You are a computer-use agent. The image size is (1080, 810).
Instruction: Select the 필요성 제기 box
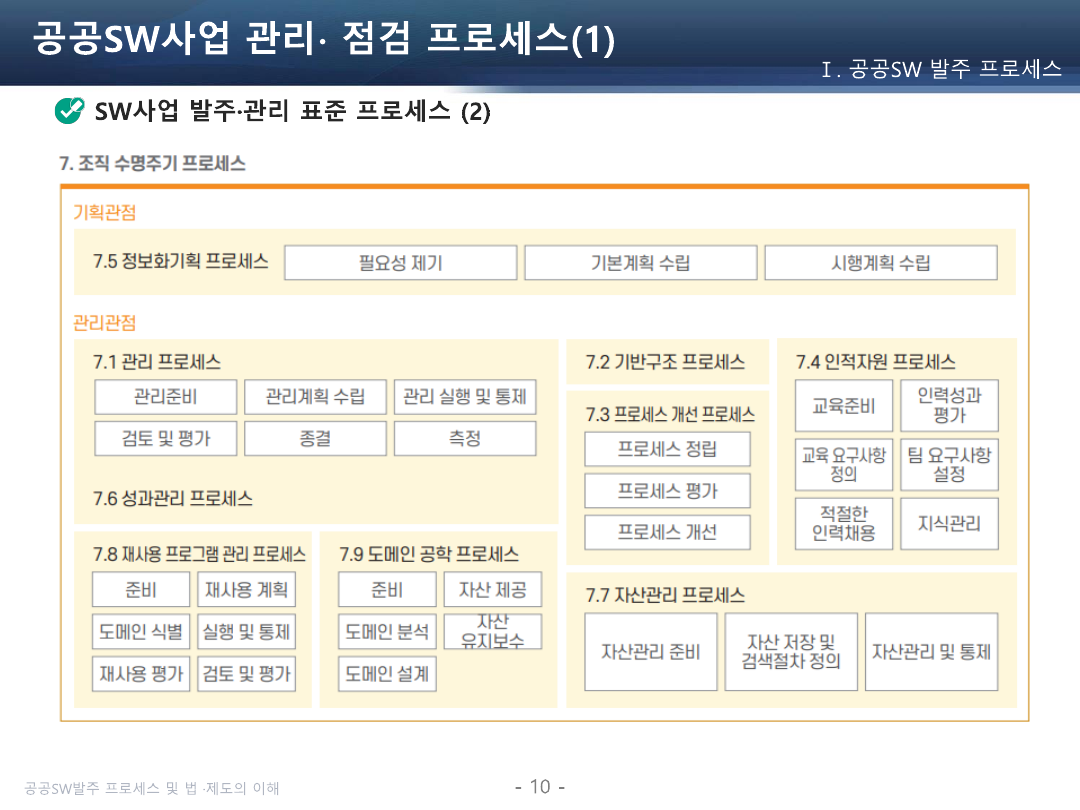click(x=400, y=263)
